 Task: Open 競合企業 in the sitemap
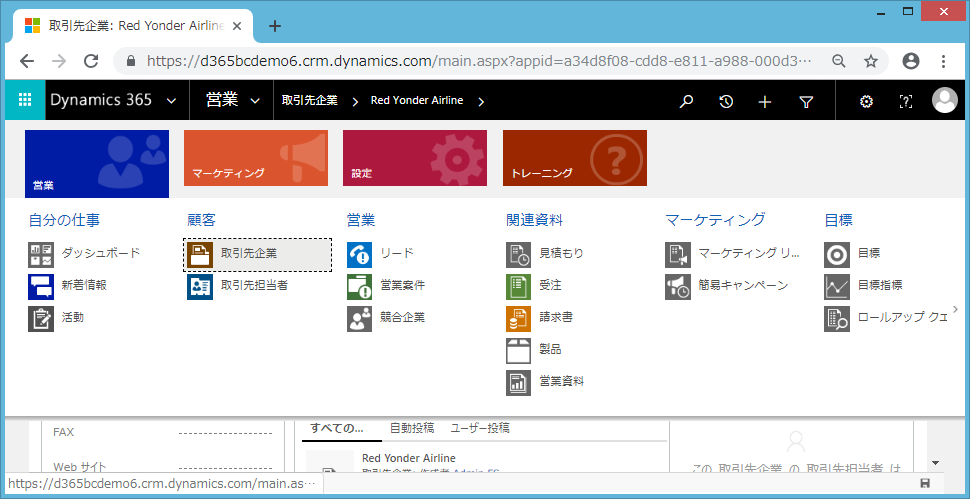pos(387,318)
